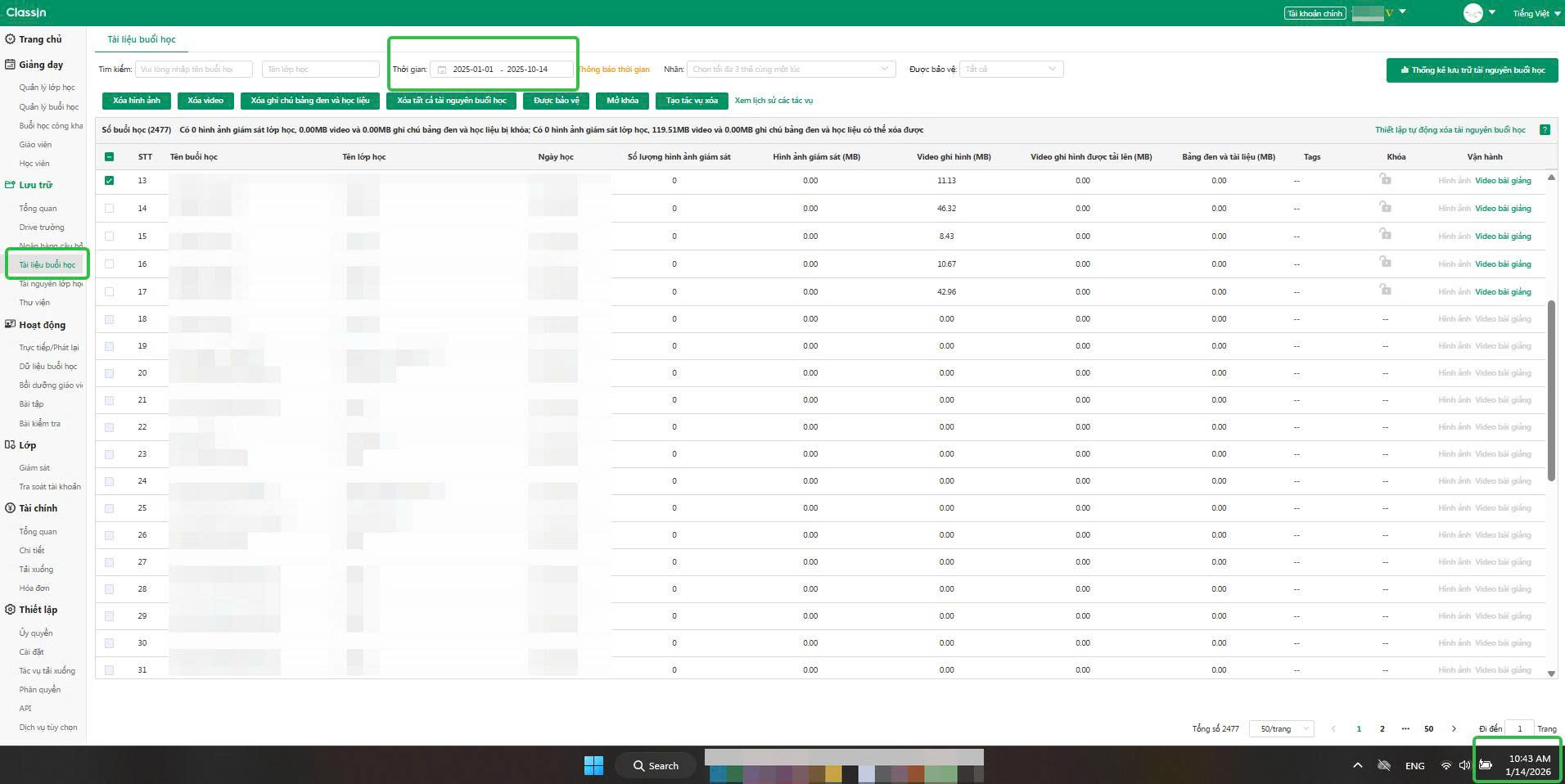Click the calendar icon in date range field

pos(442,70)
